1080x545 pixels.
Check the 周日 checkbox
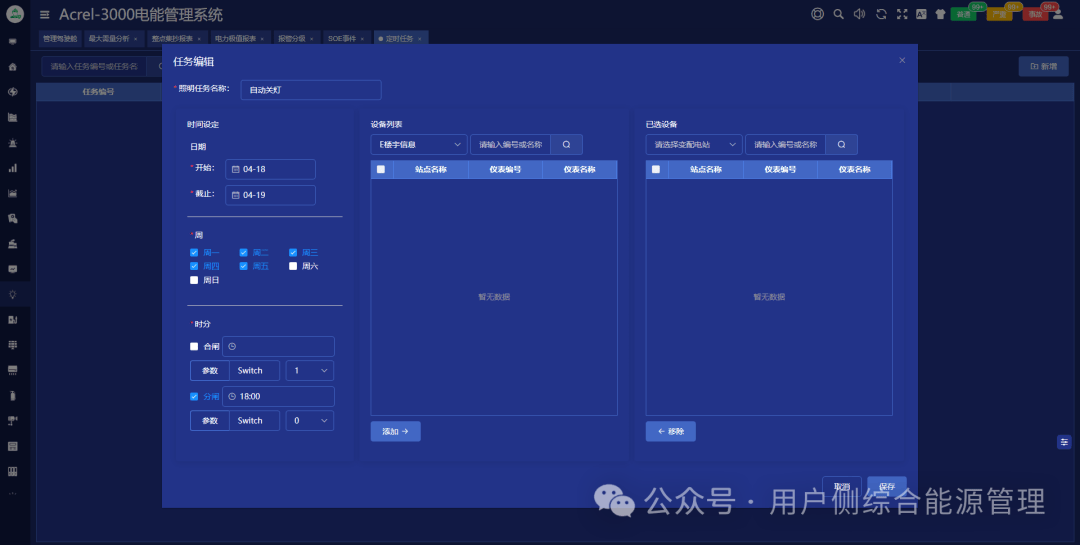pos(194,280)
